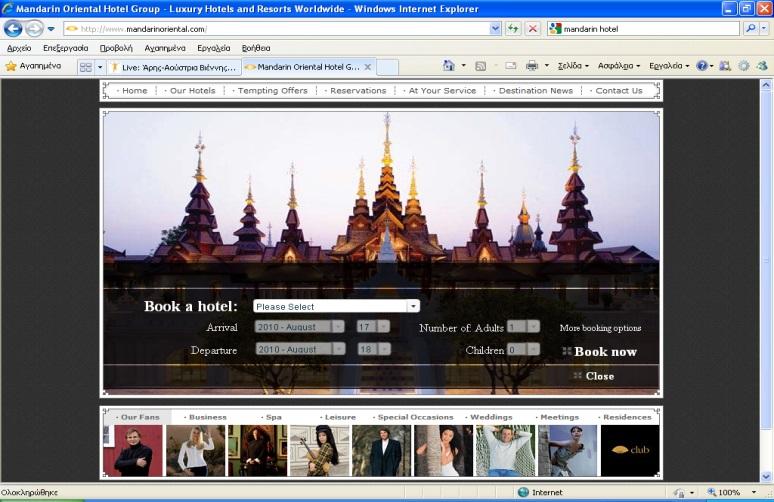
Task: Click the browser Back arrow button
Action: [13, 29]
